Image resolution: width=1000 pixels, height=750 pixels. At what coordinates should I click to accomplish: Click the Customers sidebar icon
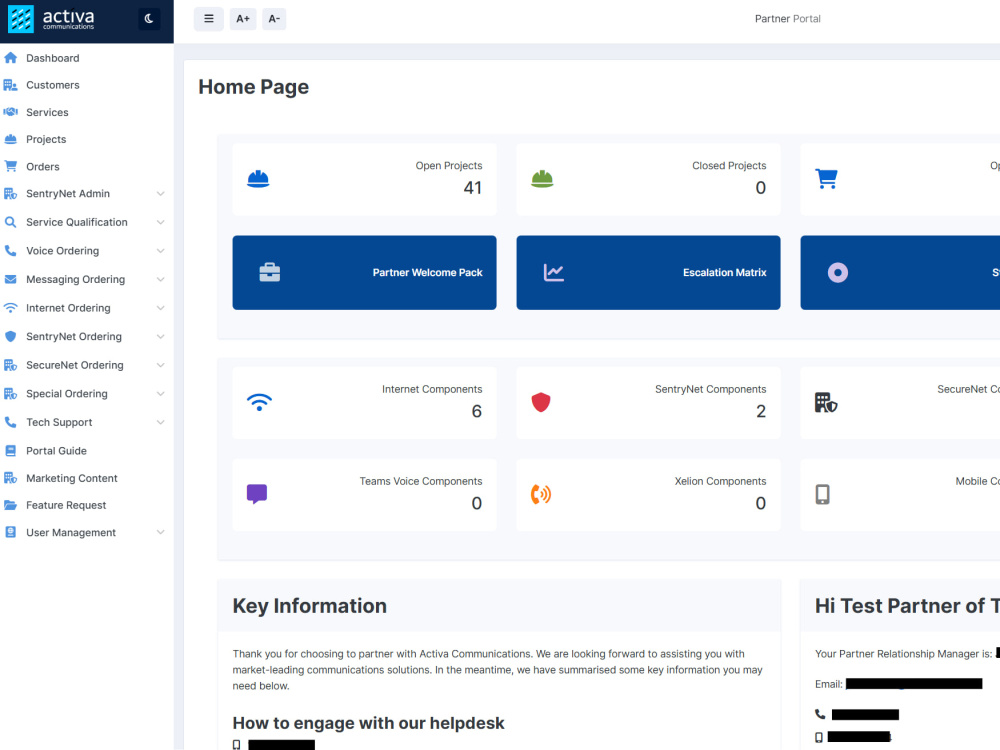10,85
